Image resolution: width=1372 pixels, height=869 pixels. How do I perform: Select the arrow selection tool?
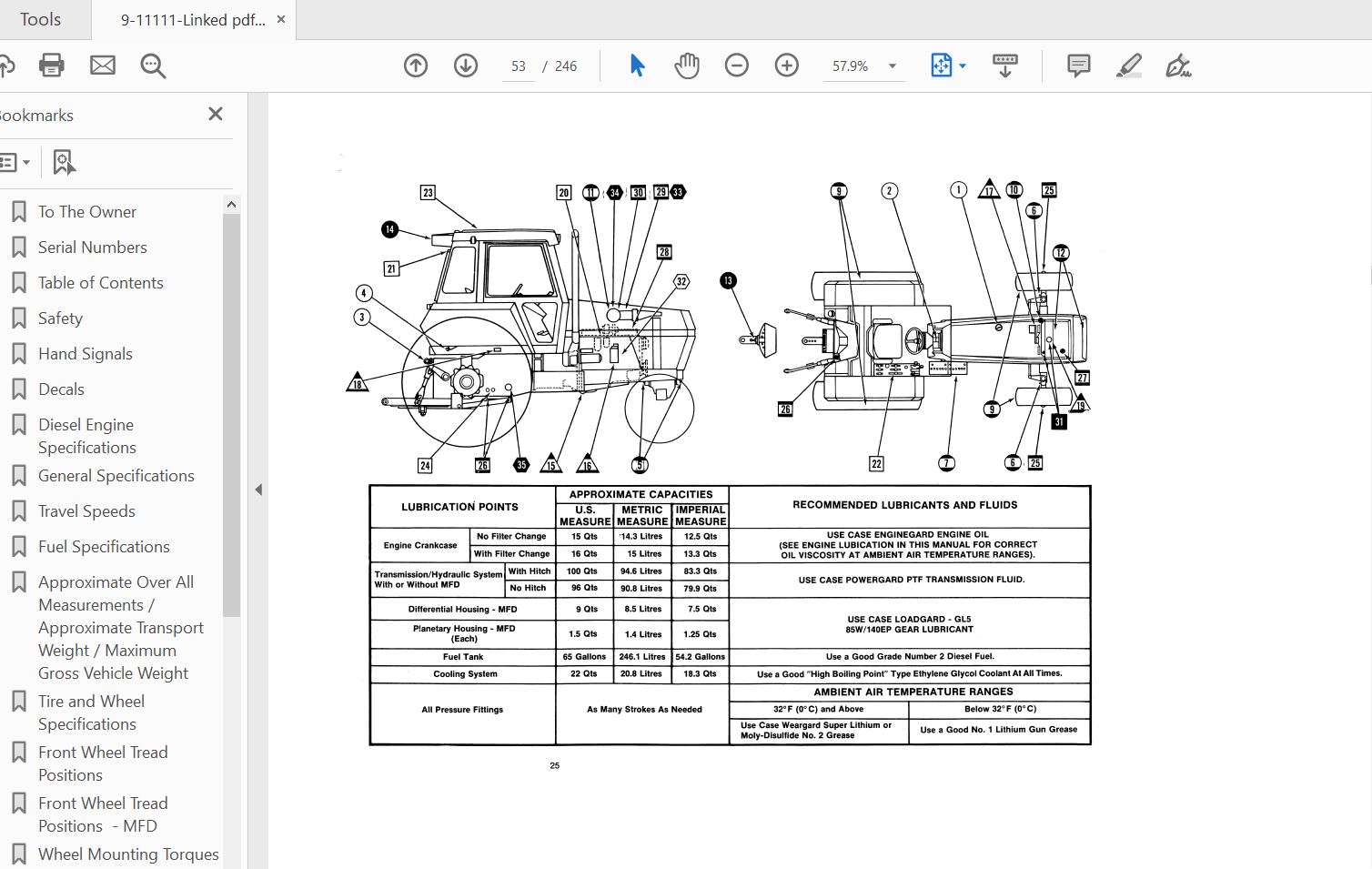[637, 66]
